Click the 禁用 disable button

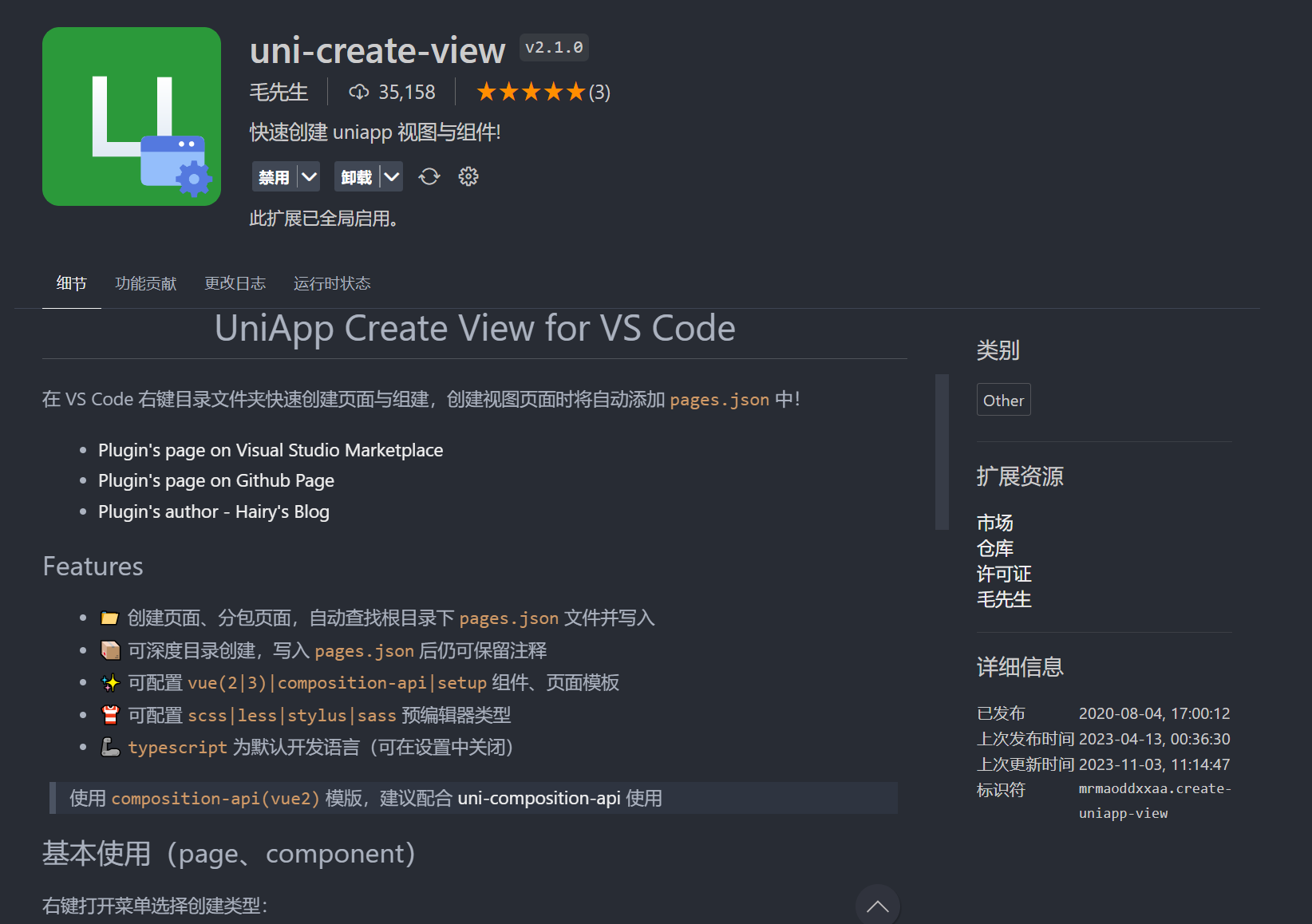pyautogui.click(x=275, y=176)
